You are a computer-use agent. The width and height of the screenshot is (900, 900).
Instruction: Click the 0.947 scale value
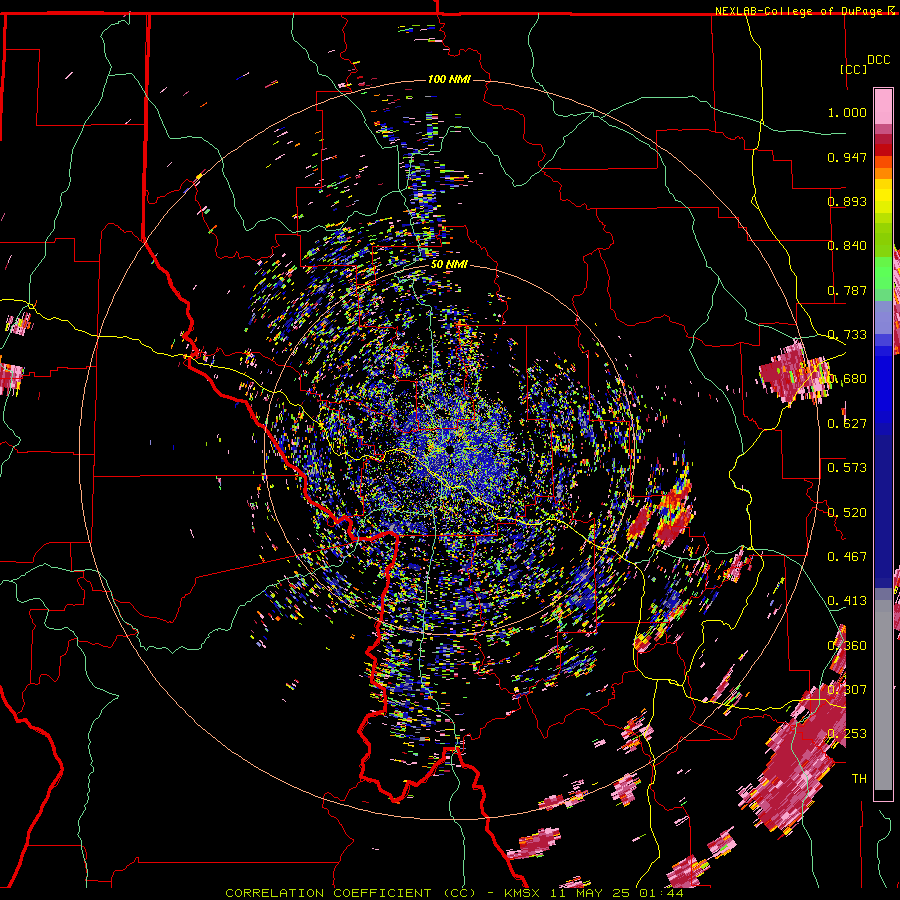point(847,157)
